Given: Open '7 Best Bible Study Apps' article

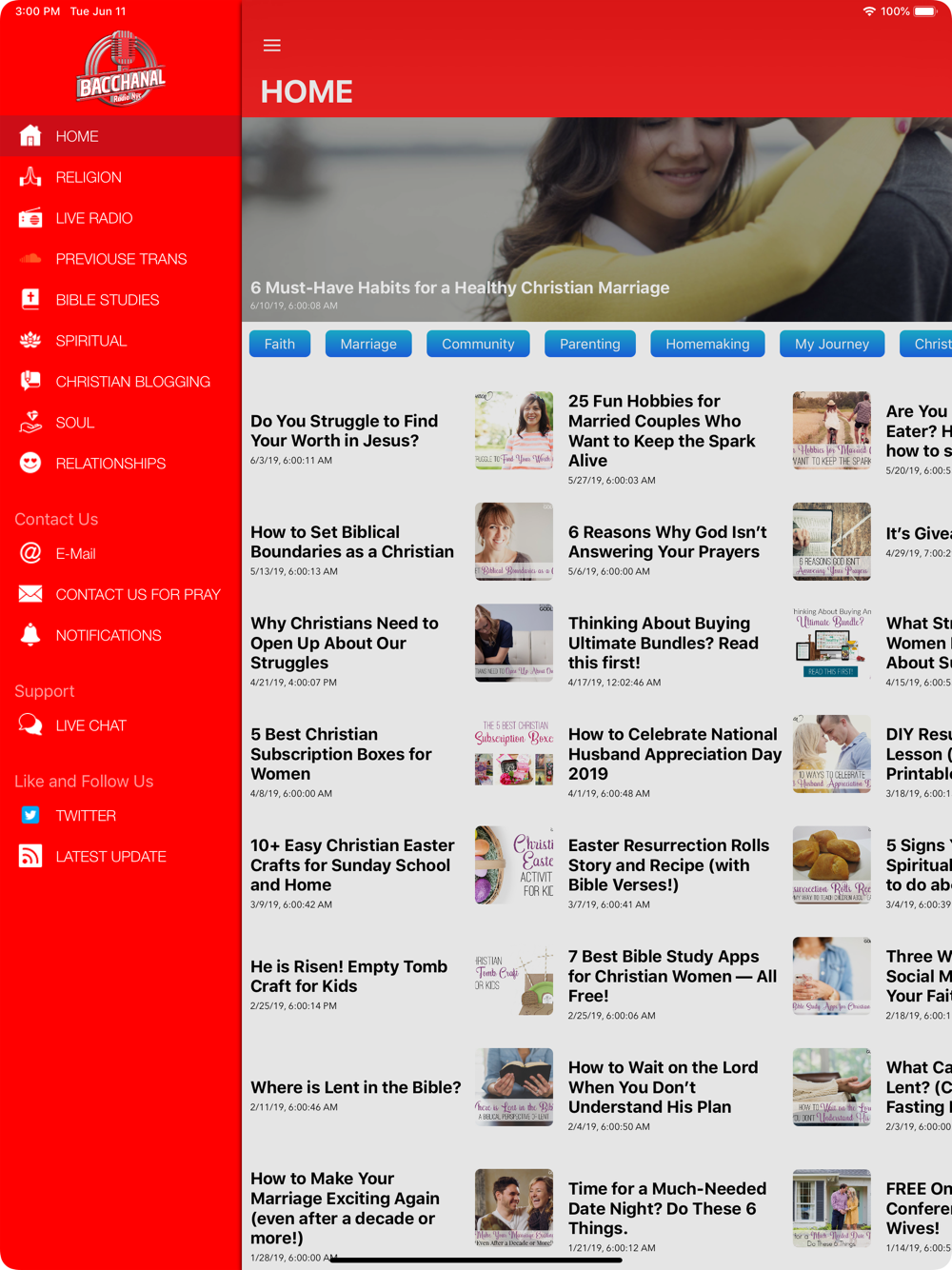Looking at the screenshot, I should (x=672, y=977).
